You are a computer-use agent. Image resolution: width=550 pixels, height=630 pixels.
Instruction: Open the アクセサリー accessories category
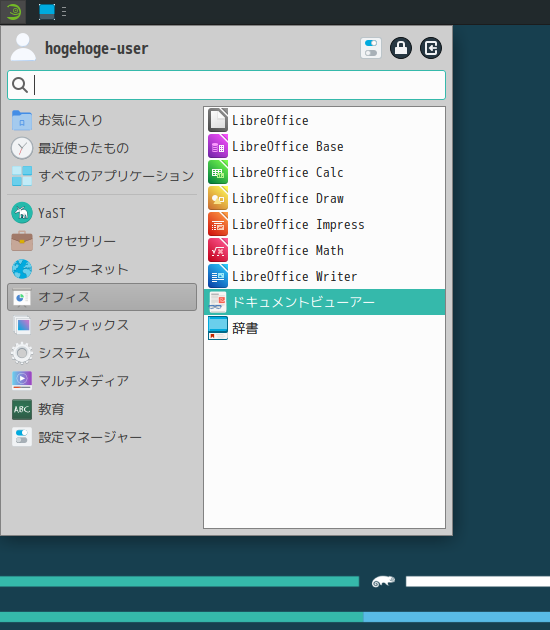[x=102, y=241]
